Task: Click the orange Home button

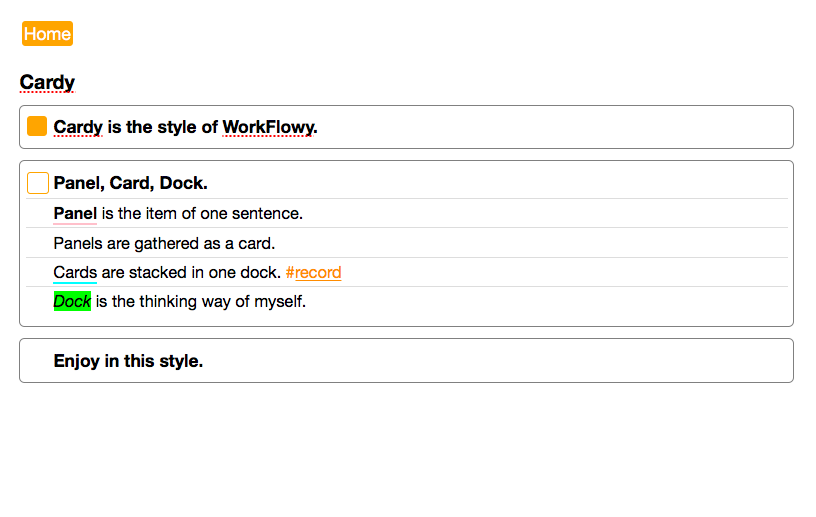Action: 47,34
